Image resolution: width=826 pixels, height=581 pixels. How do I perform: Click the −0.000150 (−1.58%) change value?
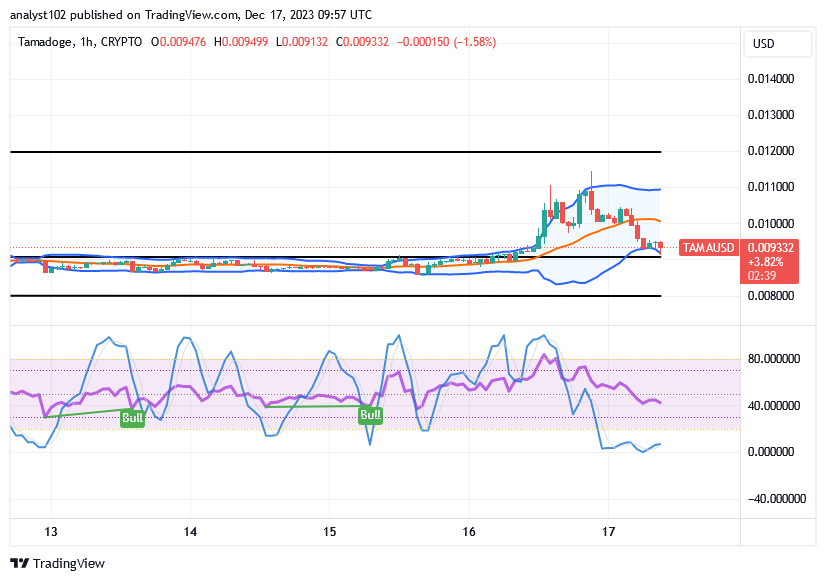(x=446, y=42)
